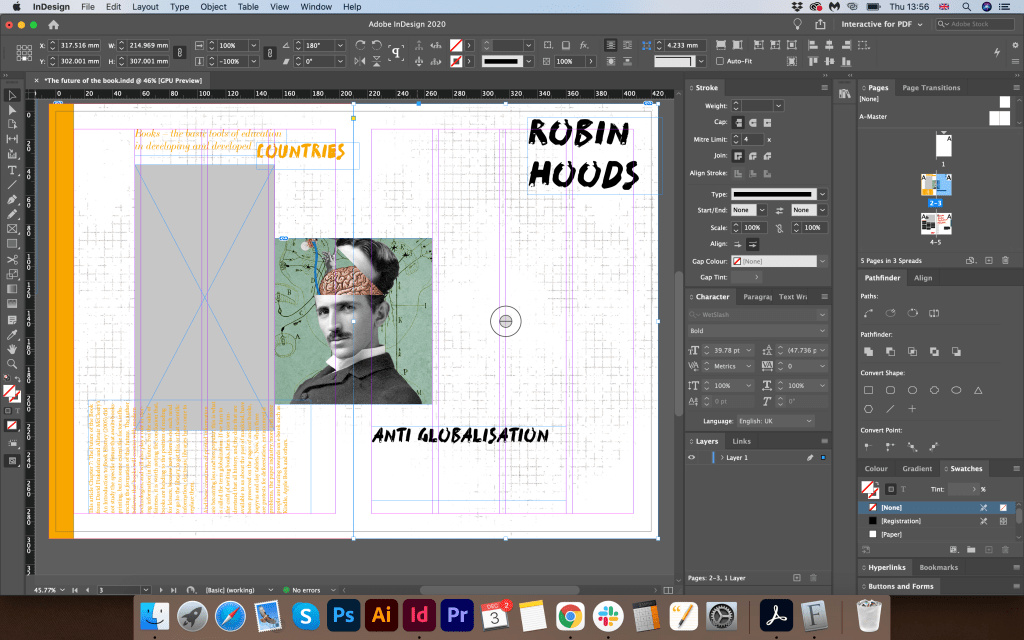The width and height of the screenshot is (1024, 640).
Task: Open the Language dropdown showing English: UK
Action: click(776, 421)
